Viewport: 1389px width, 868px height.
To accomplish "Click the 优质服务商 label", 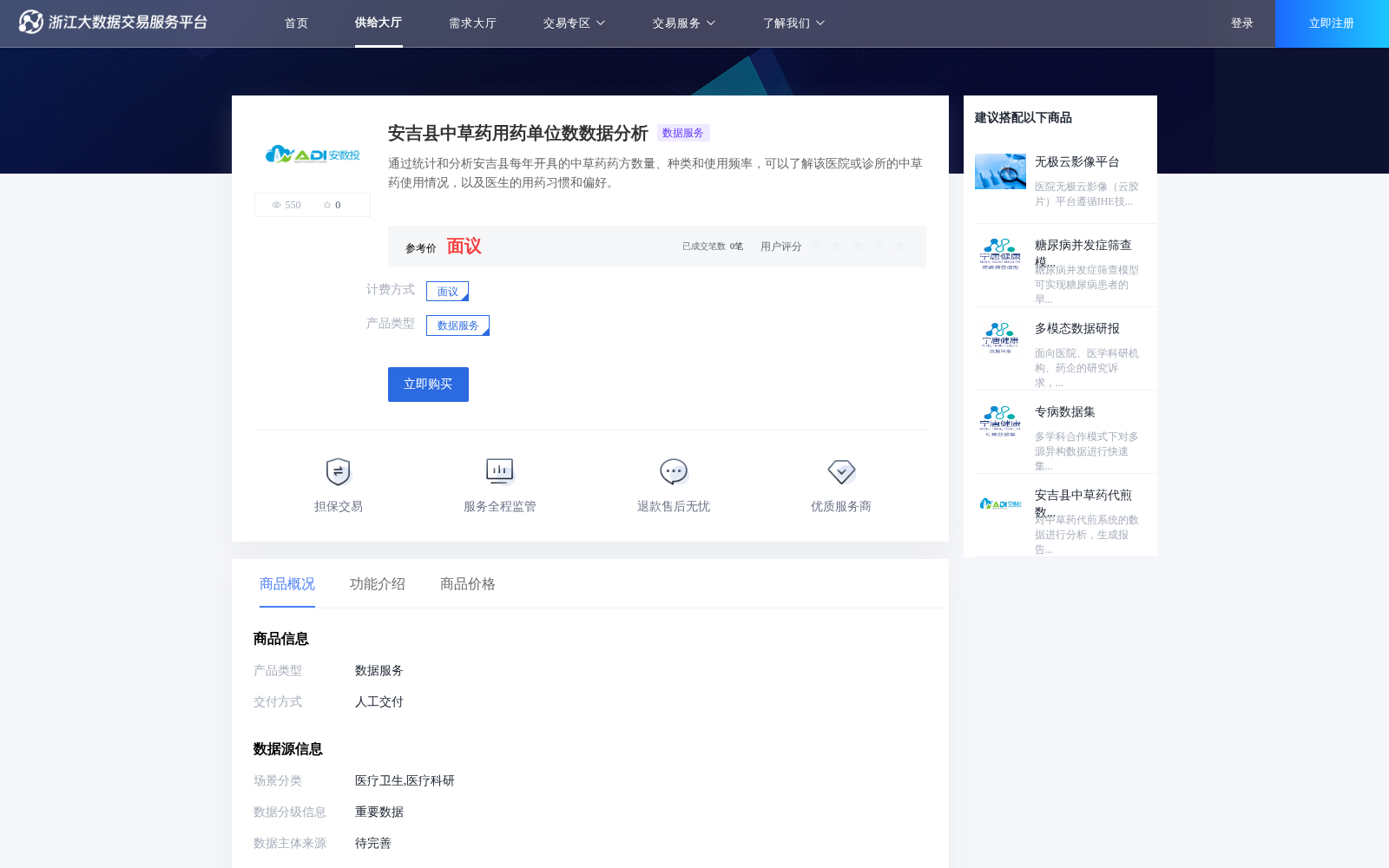I will (x=841, y=507).
